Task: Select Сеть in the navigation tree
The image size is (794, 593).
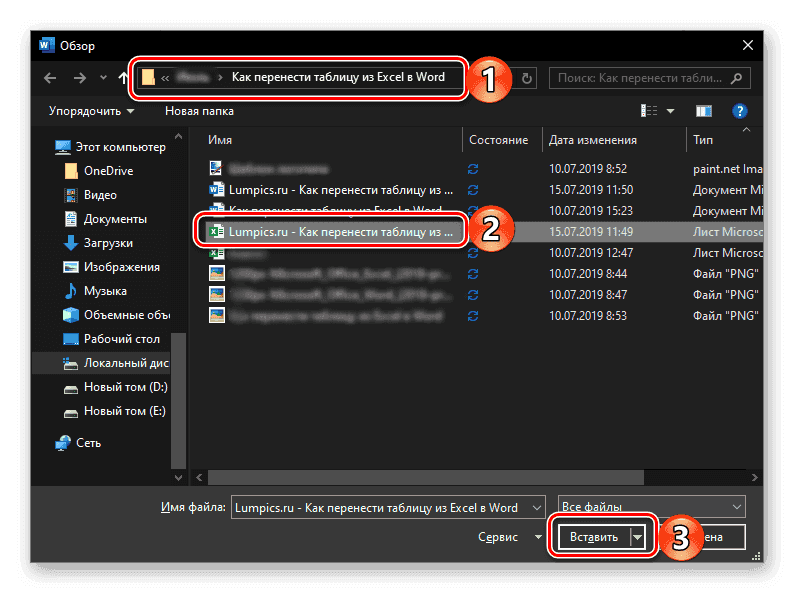Action: pos(78,443)
